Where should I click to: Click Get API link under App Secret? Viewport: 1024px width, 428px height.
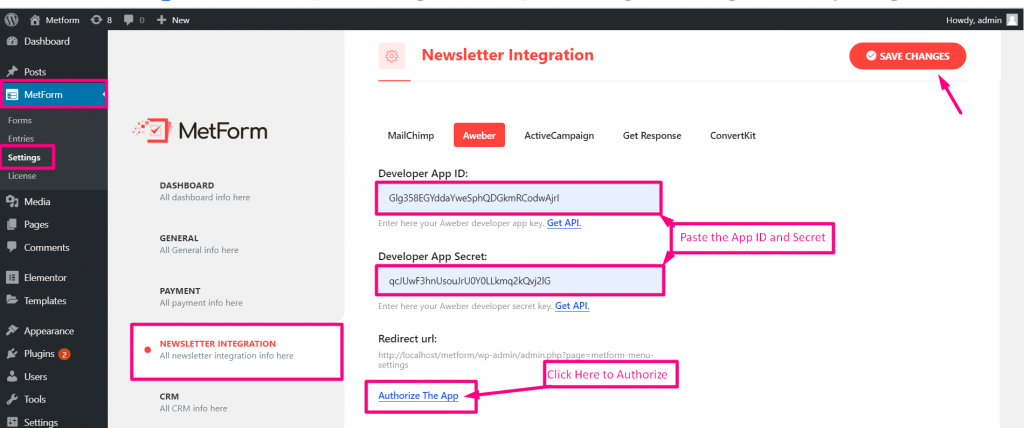pos(572,305)
